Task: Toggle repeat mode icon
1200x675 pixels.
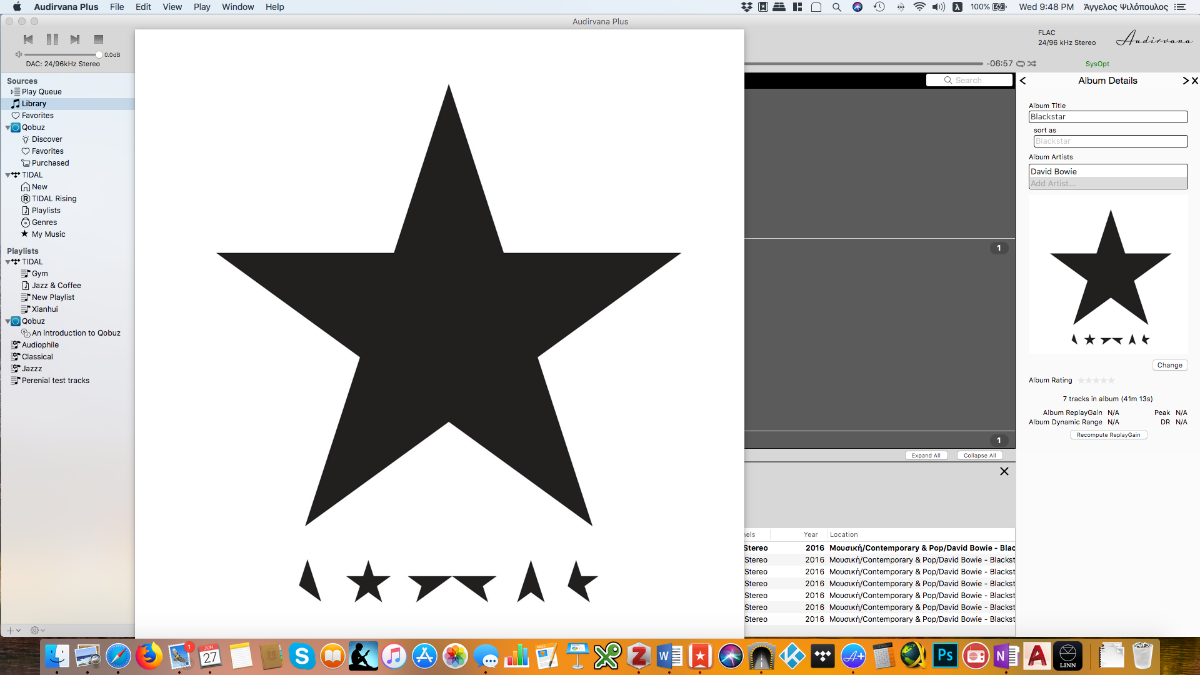Action: tap(1018, 63)
